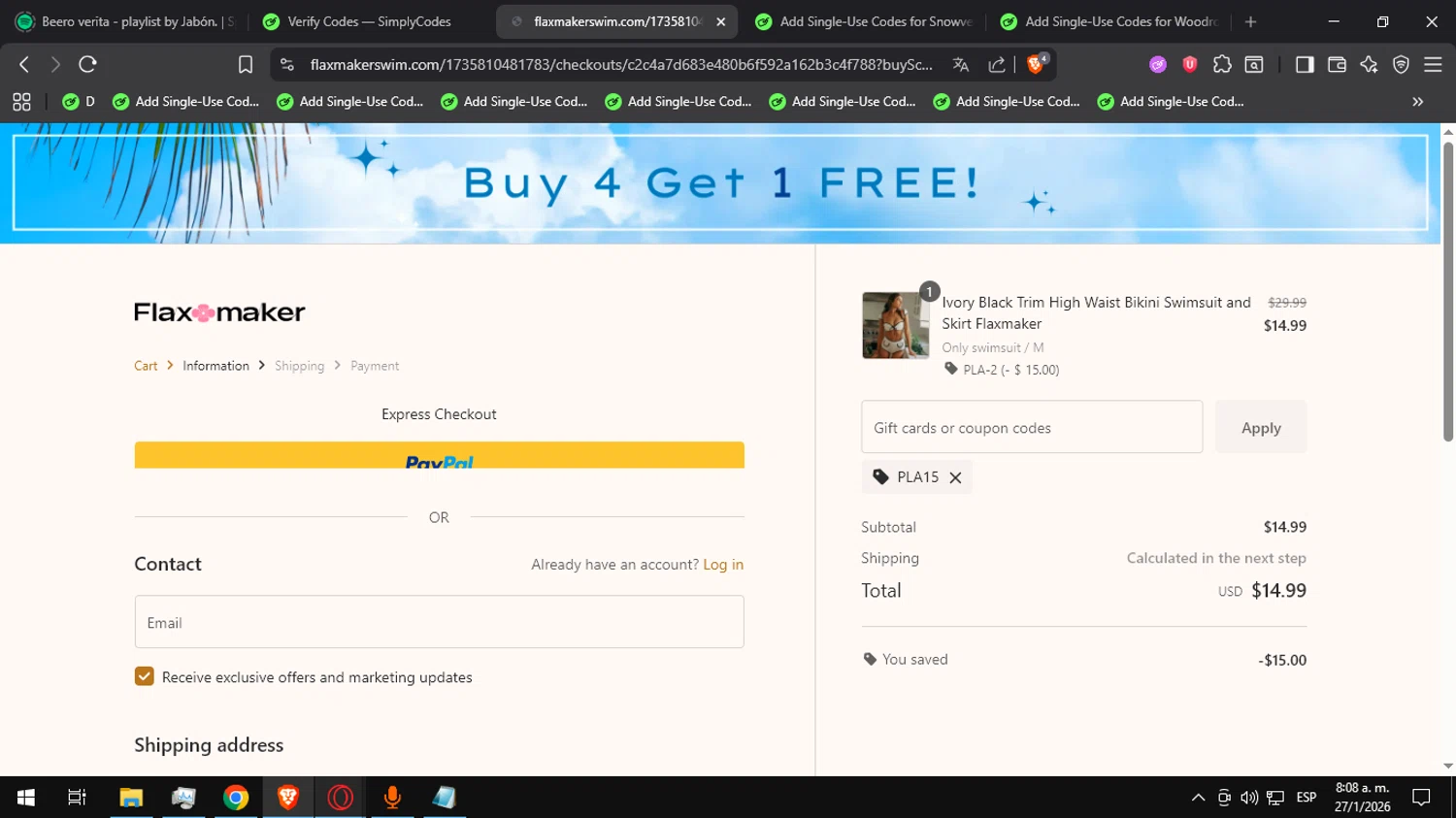Click the Flaxmaker logo
1456x818 pixels.
click(x=219, y=312)
